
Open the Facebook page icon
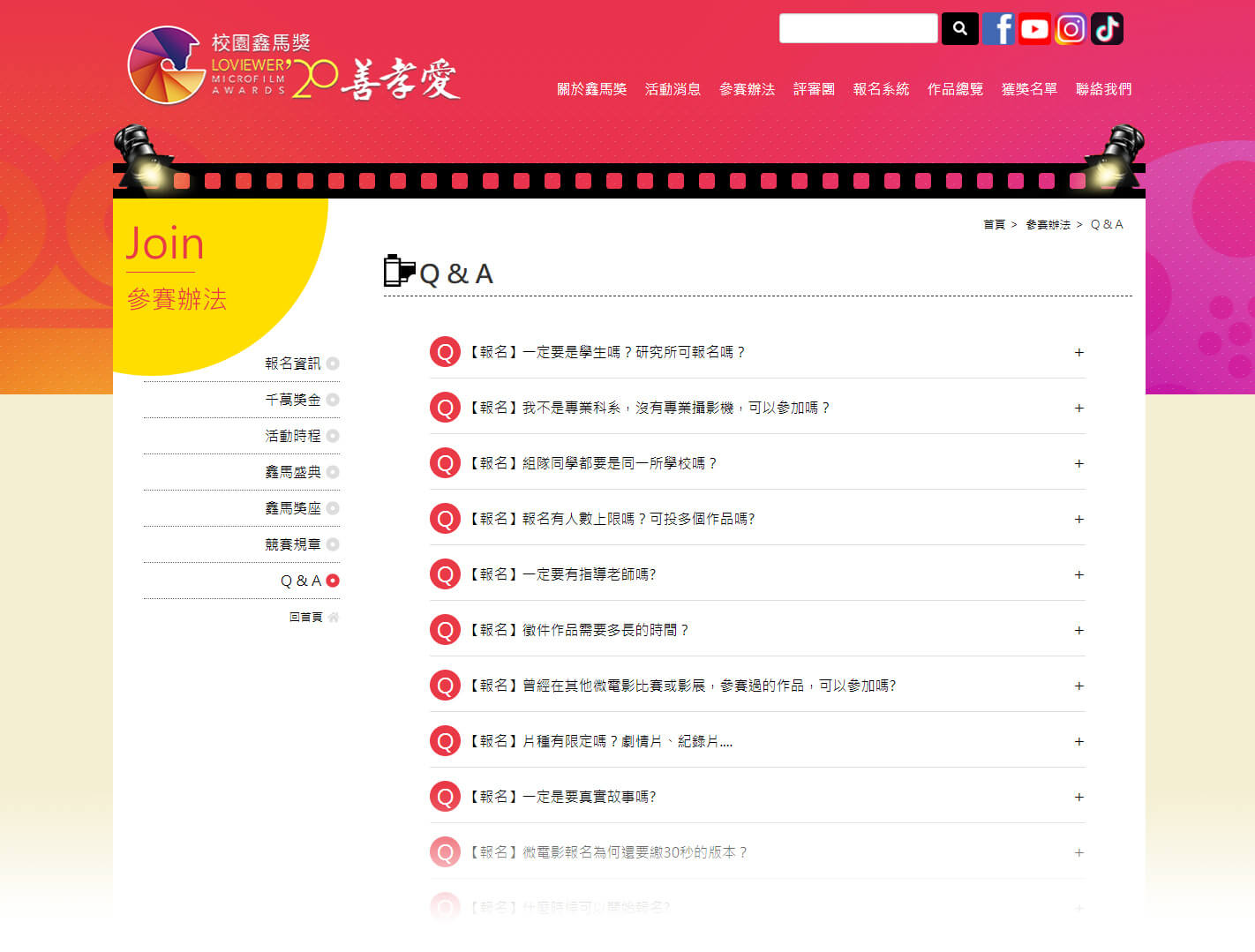(998, 28)
